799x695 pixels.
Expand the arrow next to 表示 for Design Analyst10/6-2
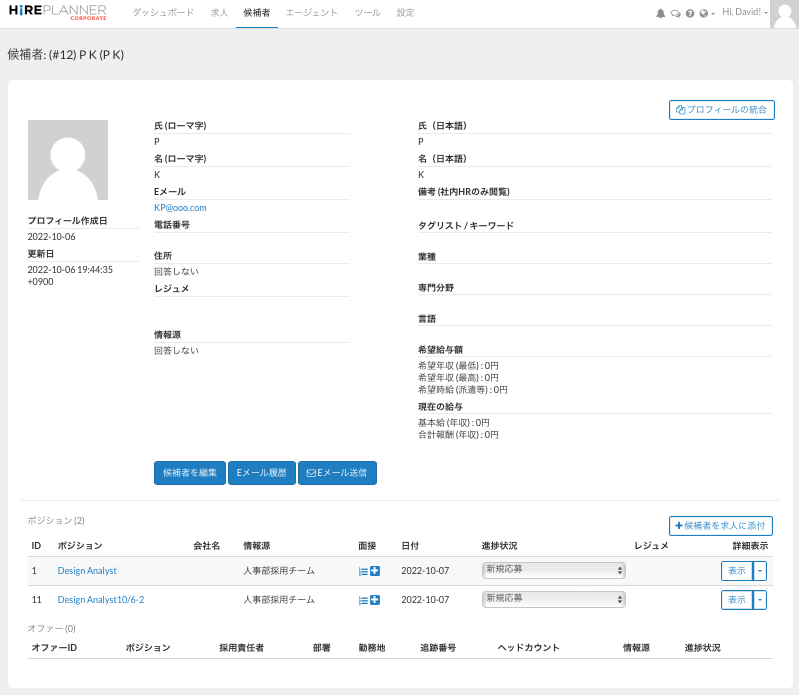760,600
